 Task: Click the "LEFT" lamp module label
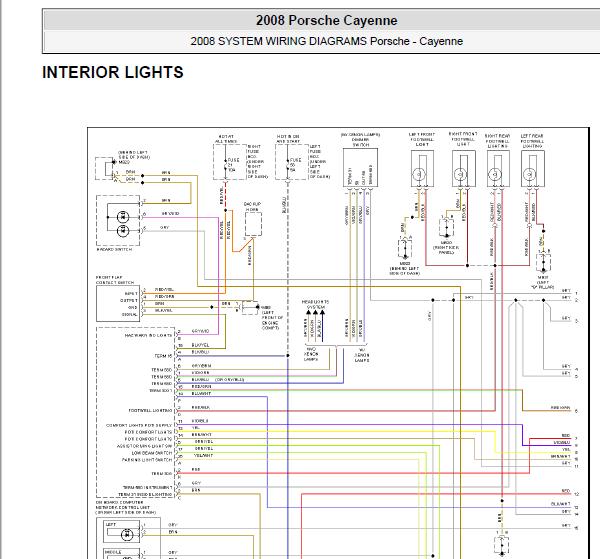pyautogui.click(x=111, y=525)
